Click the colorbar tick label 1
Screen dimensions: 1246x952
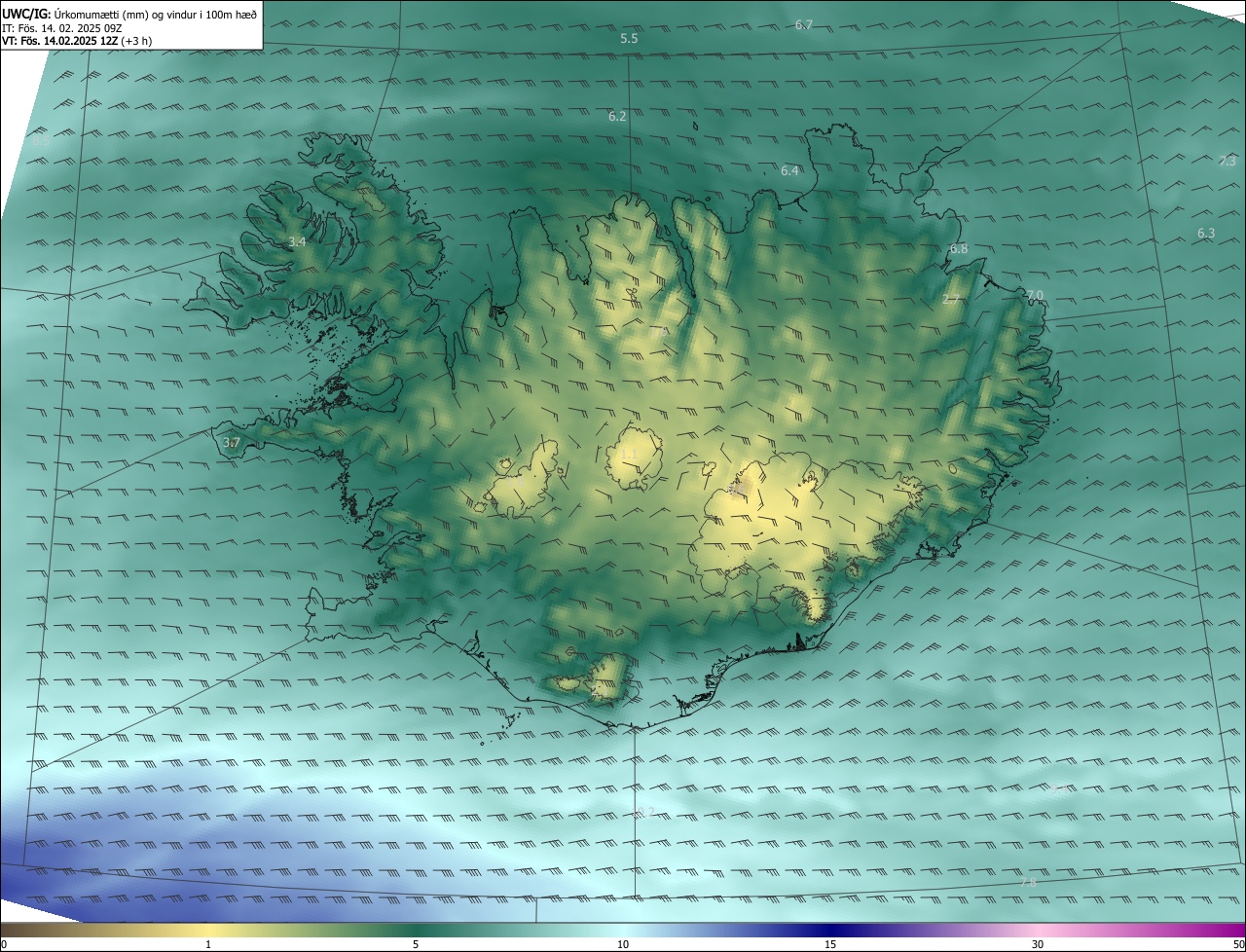tap(208, 944)
